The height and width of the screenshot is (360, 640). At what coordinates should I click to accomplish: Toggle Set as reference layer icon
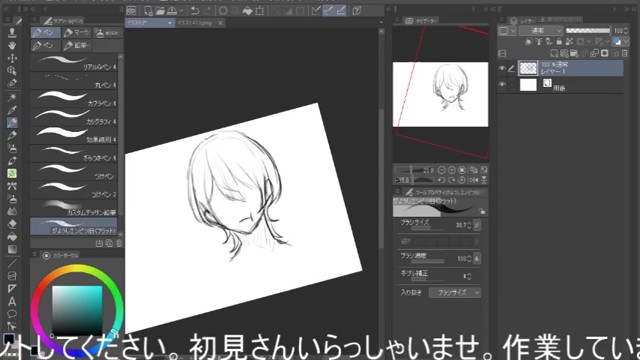[539, 42]
